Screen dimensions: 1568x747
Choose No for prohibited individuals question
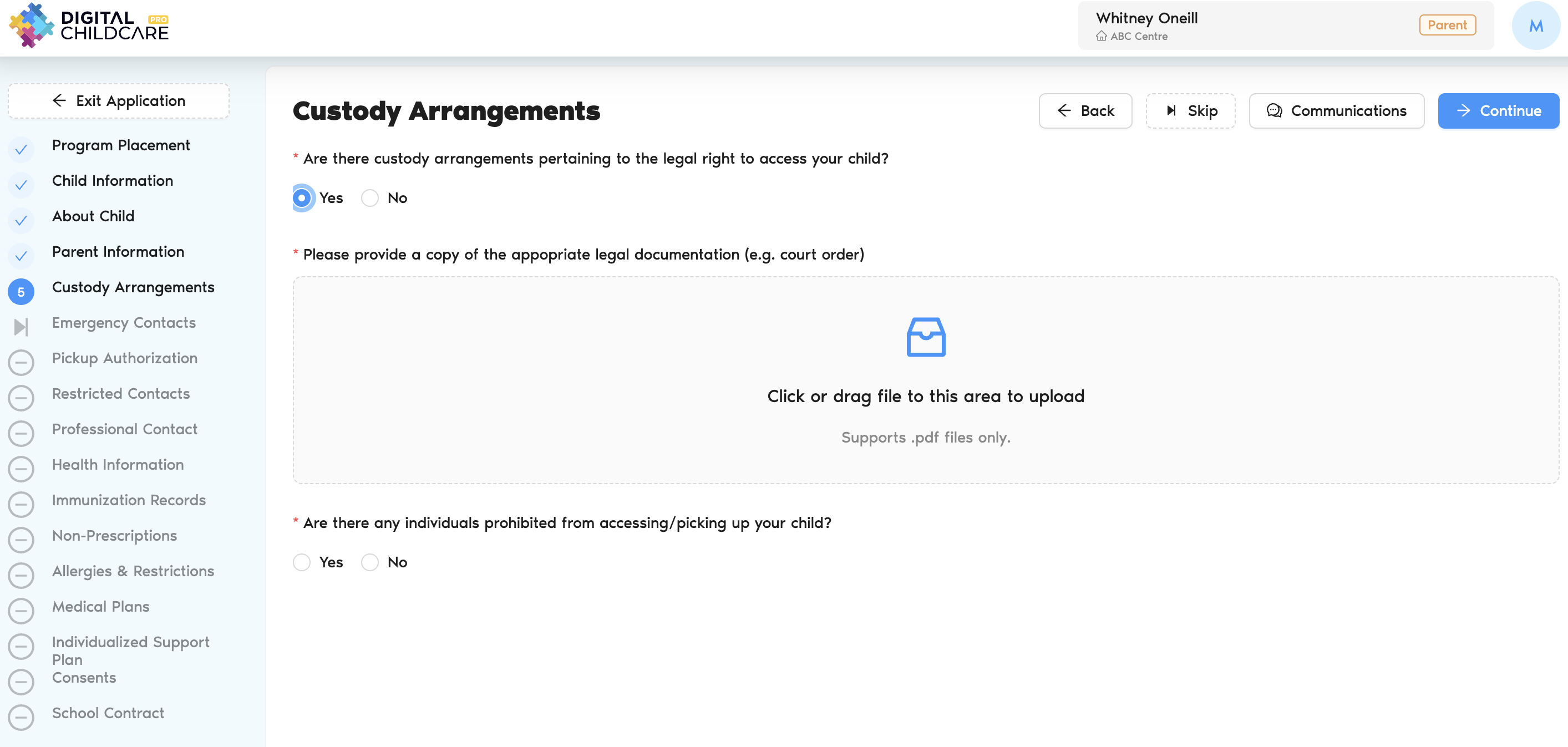(x=370, y=562)
